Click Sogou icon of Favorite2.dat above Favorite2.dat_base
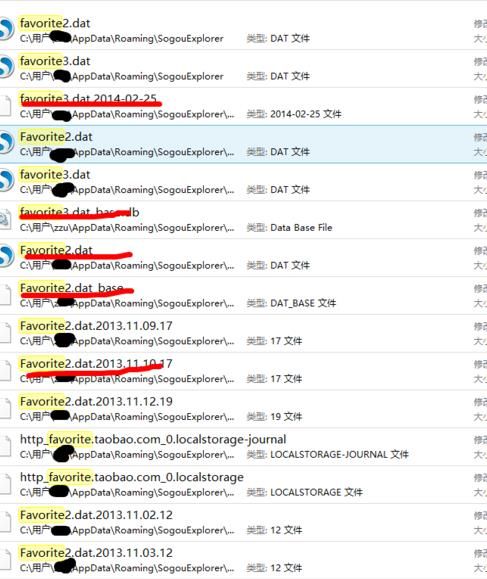This screenshot has width=487, height=579. [x=6, y=257]
